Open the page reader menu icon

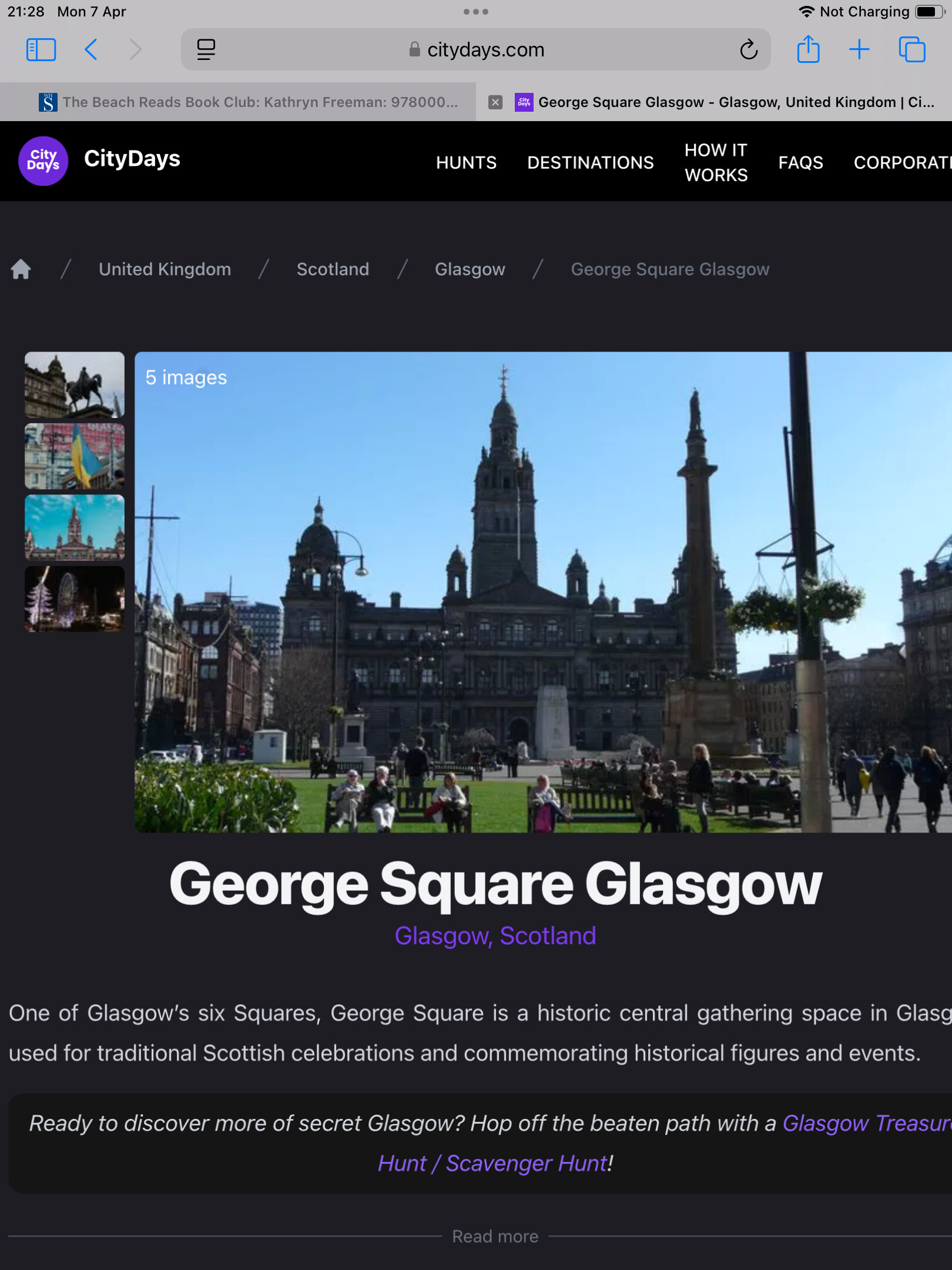[x=206, y=49]
